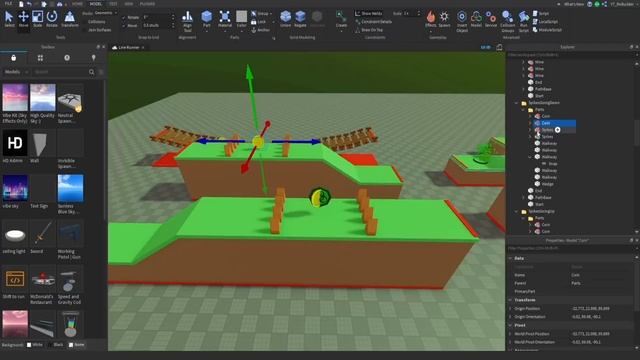Toggle the Join Surfaces checkbox

pos(84,30)
